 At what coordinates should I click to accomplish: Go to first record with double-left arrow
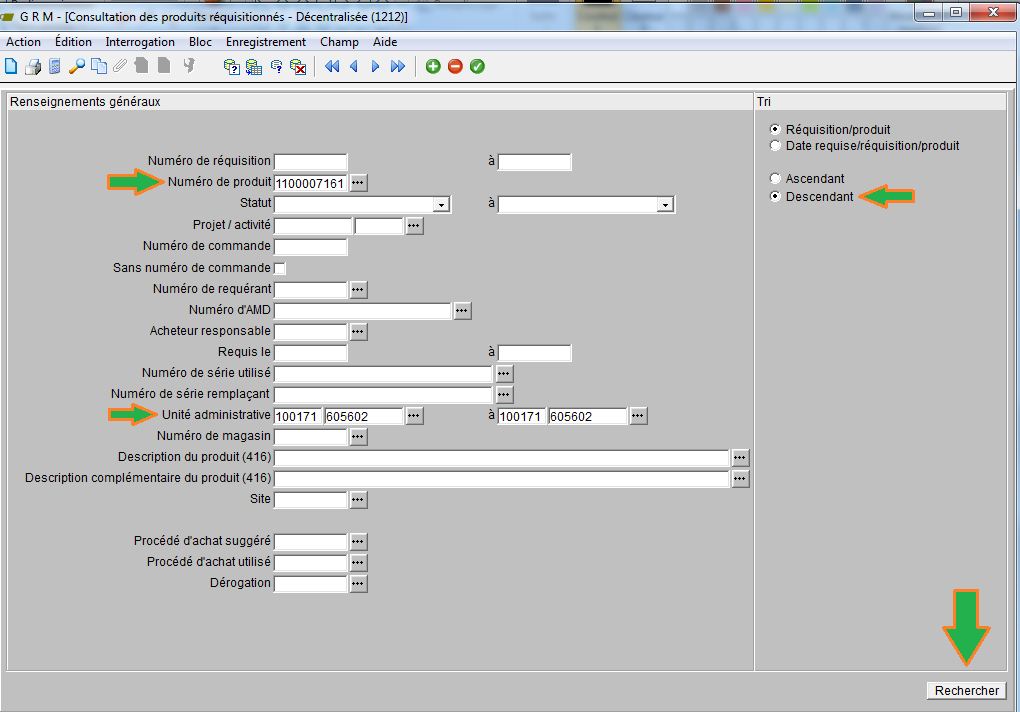pos(332,67)
